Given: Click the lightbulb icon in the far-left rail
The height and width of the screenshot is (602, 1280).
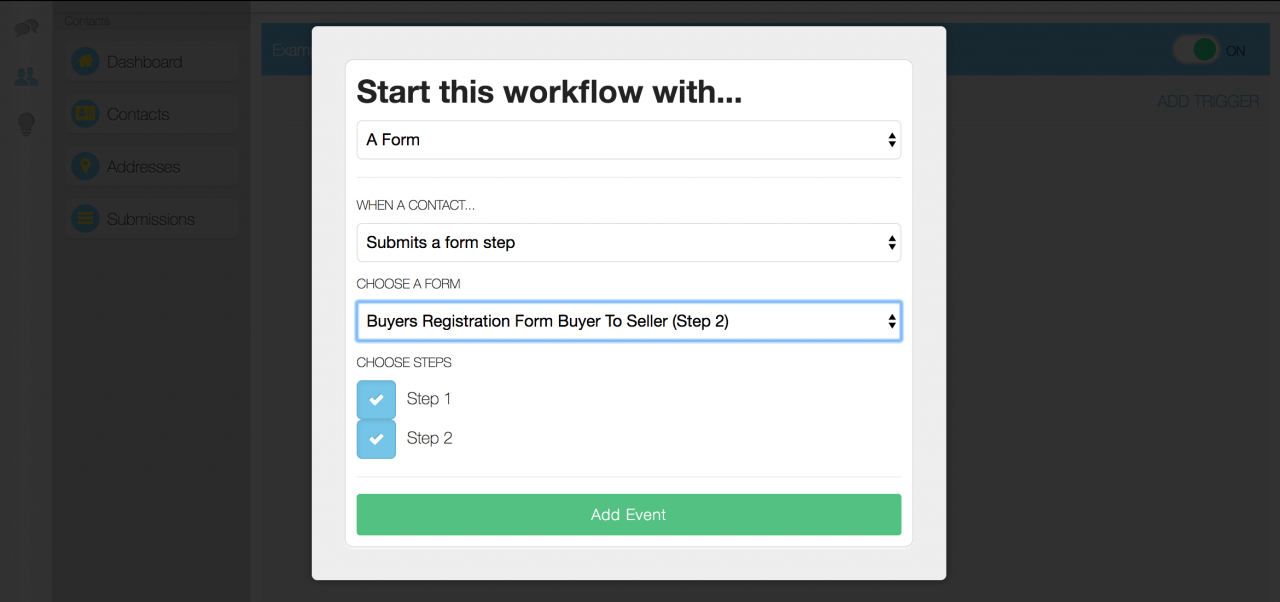Looking at the screenshot, I should [26, 124].
